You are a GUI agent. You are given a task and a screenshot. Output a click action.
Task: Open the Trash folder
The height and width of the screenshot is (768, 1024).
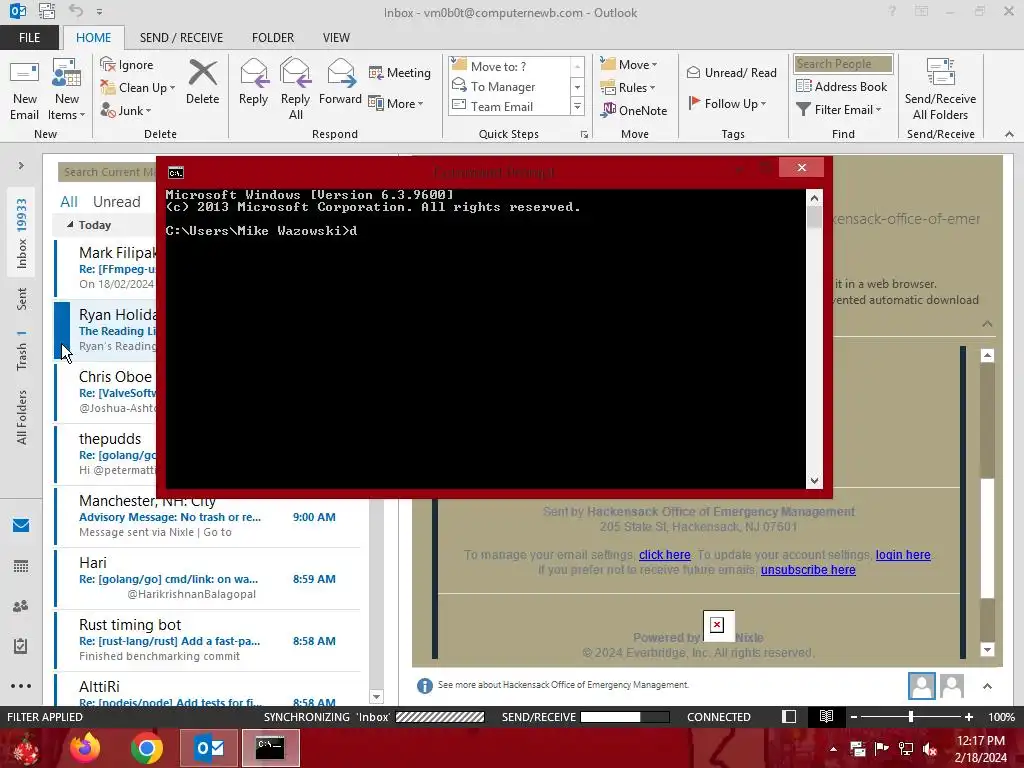(x=22, y=351)
